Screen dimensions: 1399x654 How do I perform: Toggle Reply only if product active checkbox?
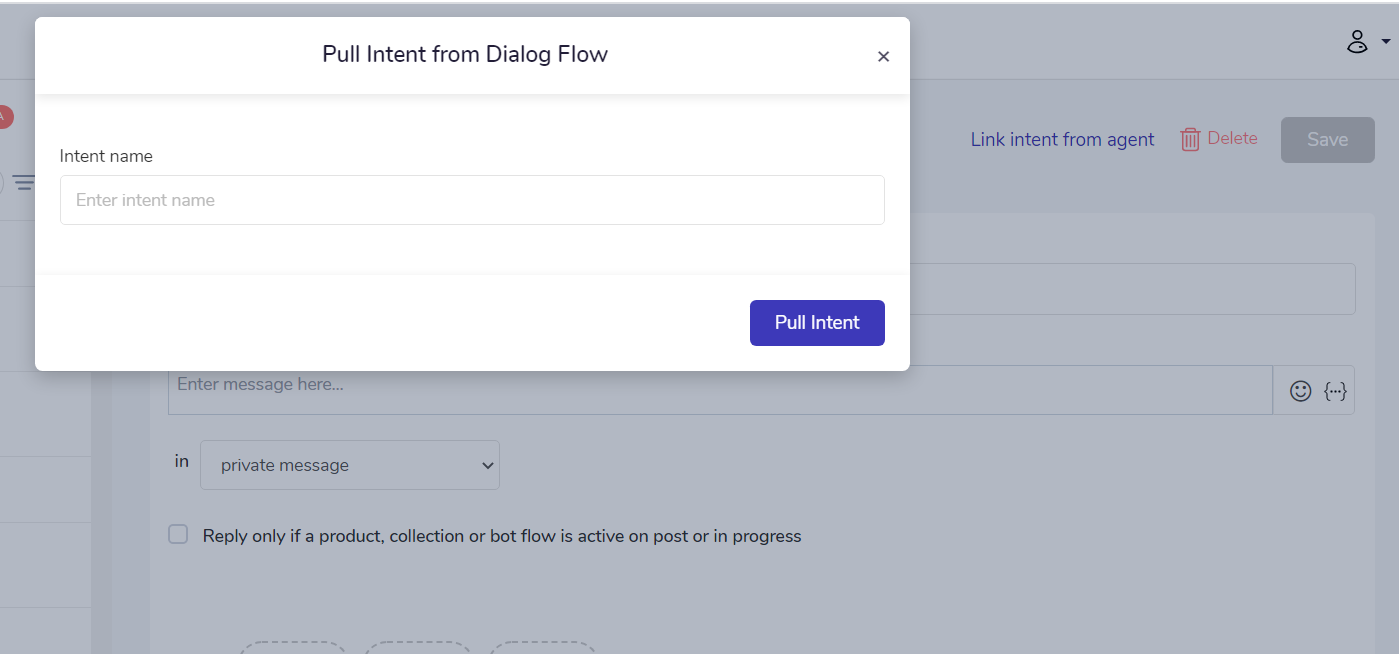pyautogui.click(x=178, y=534)
